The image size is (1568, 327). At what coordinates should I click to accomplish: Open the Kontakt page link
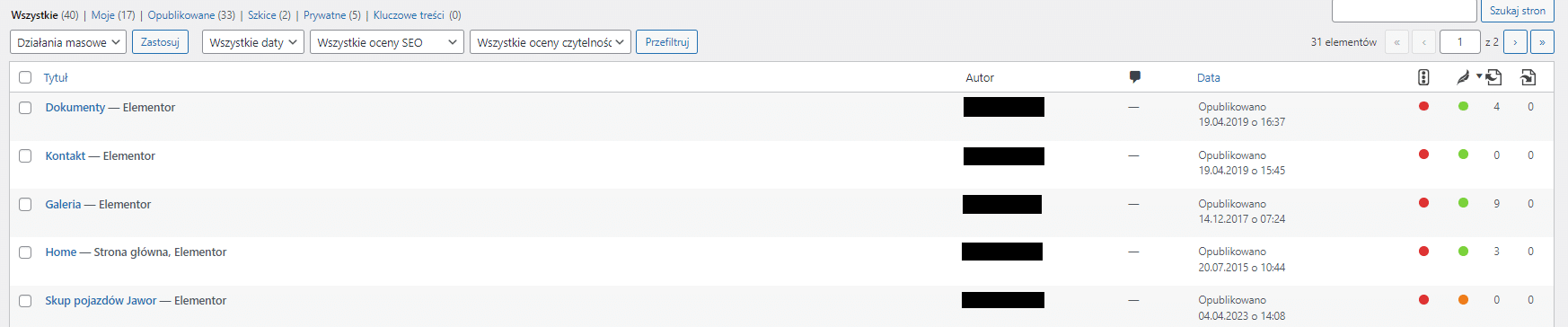coord(66,155)
